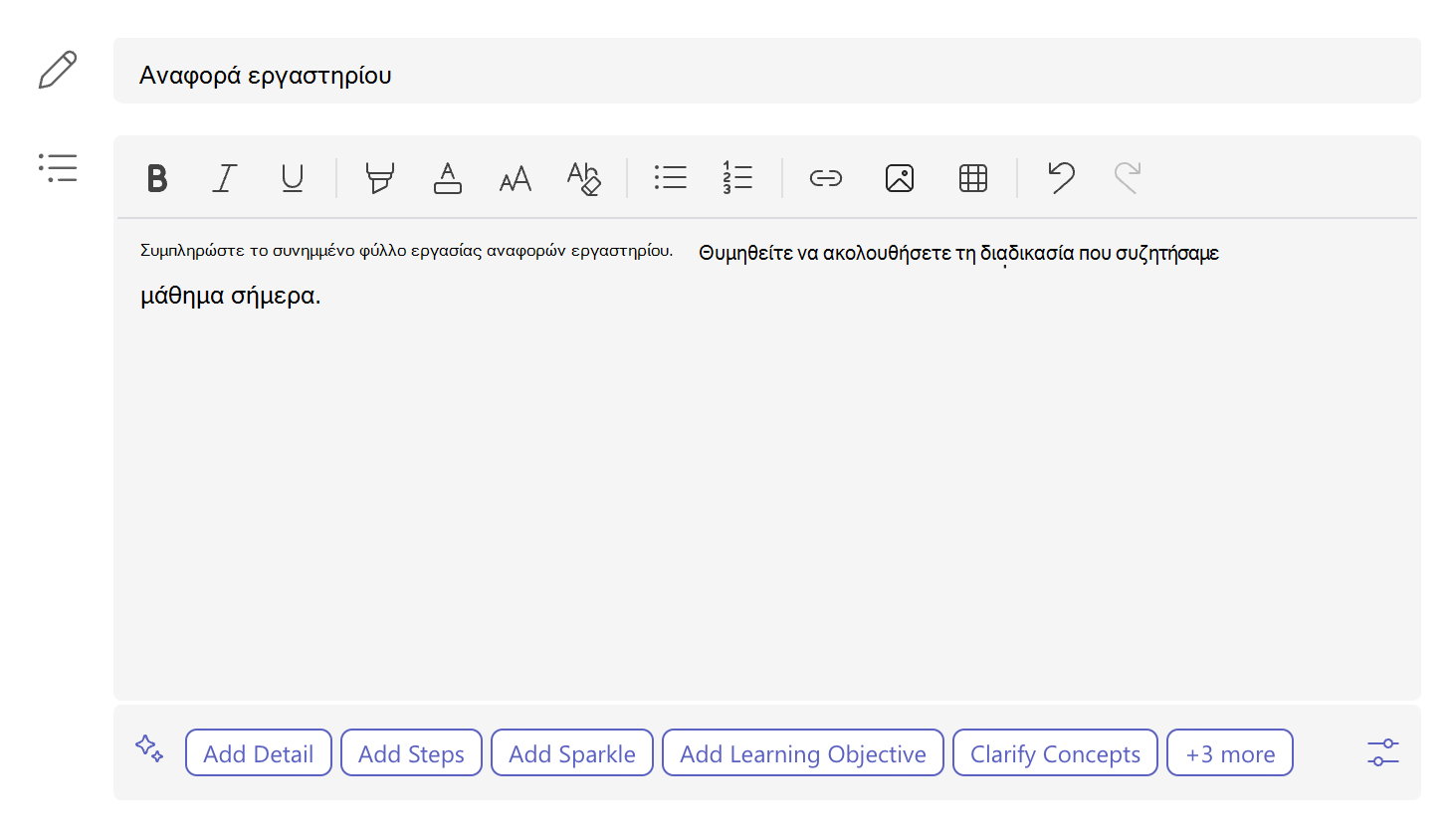1453x840 pixels.
Task: Select the text highlighter tool
Action: [379, 178]
